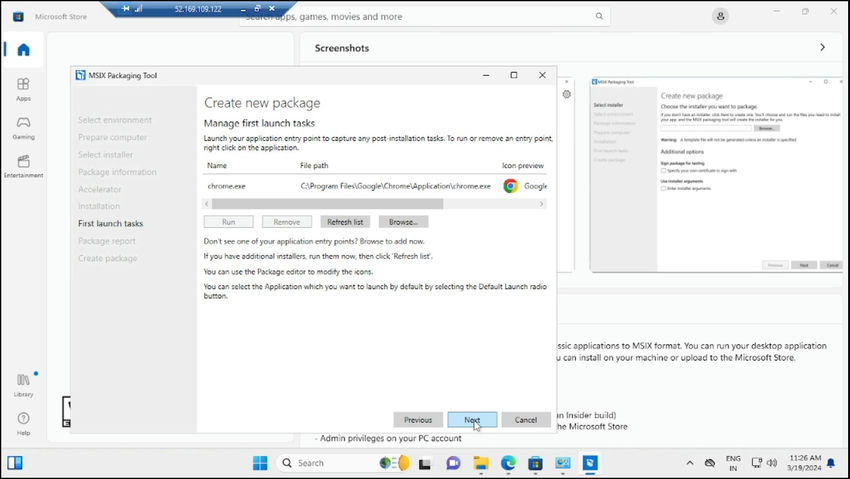Select the 'Create package' step

pos(107,258)
